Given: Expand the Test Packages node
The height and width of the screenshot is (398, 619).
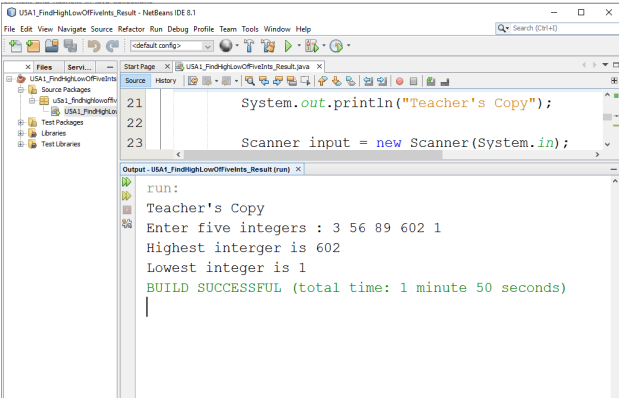Looking at the screenshot, I should pyautogui.click(x=21, y=122).
